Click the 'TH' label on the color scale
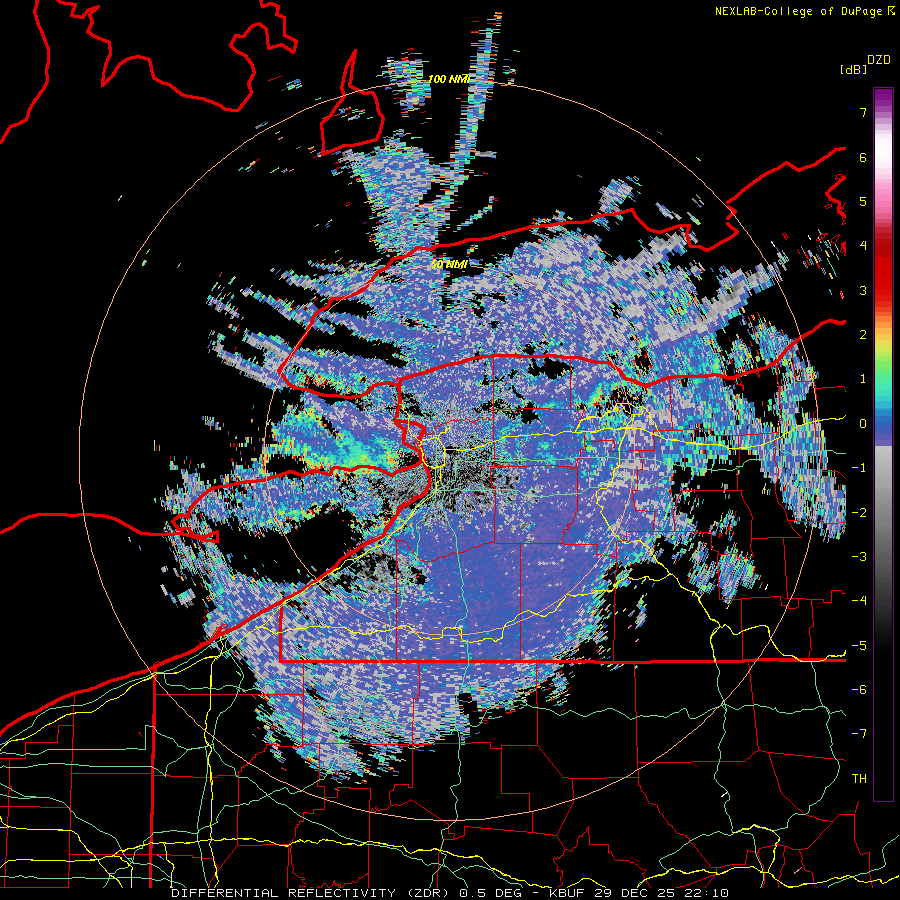900x900 pixels. click(x=859, y=779)
